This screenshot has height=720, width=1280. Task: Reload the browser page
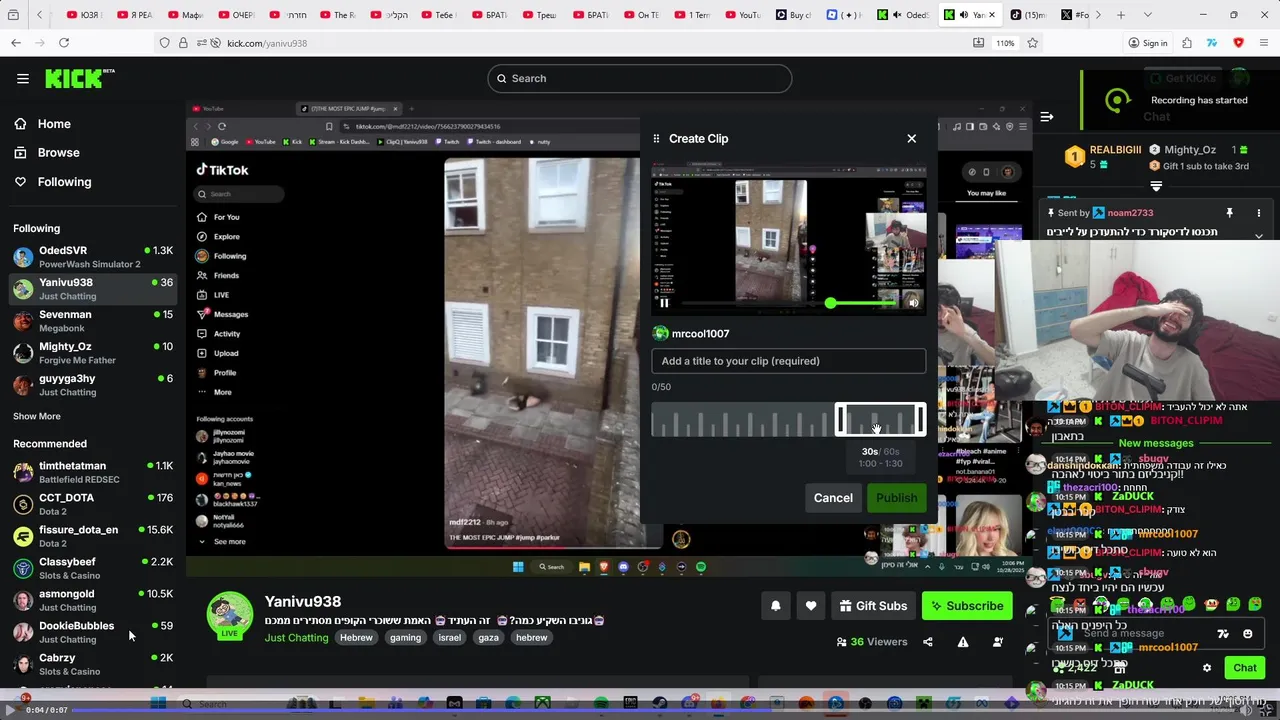click(64, 43)
